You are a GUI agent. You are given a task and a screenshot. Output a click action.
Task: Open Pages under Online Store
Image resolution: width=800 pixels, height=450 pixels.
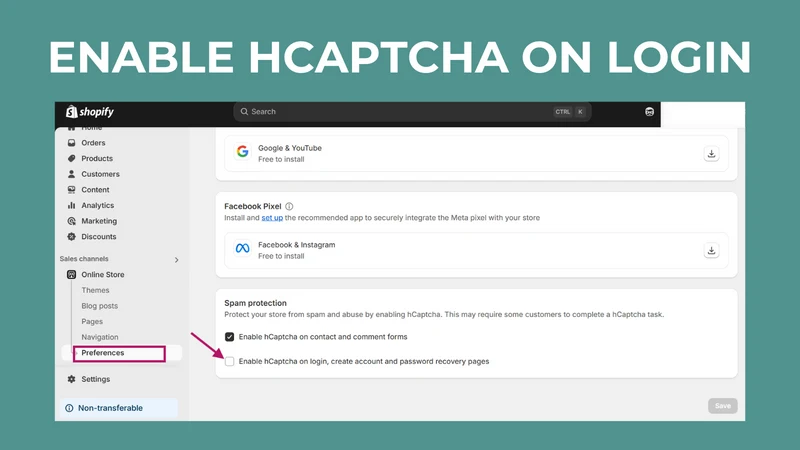coord(92,321)
